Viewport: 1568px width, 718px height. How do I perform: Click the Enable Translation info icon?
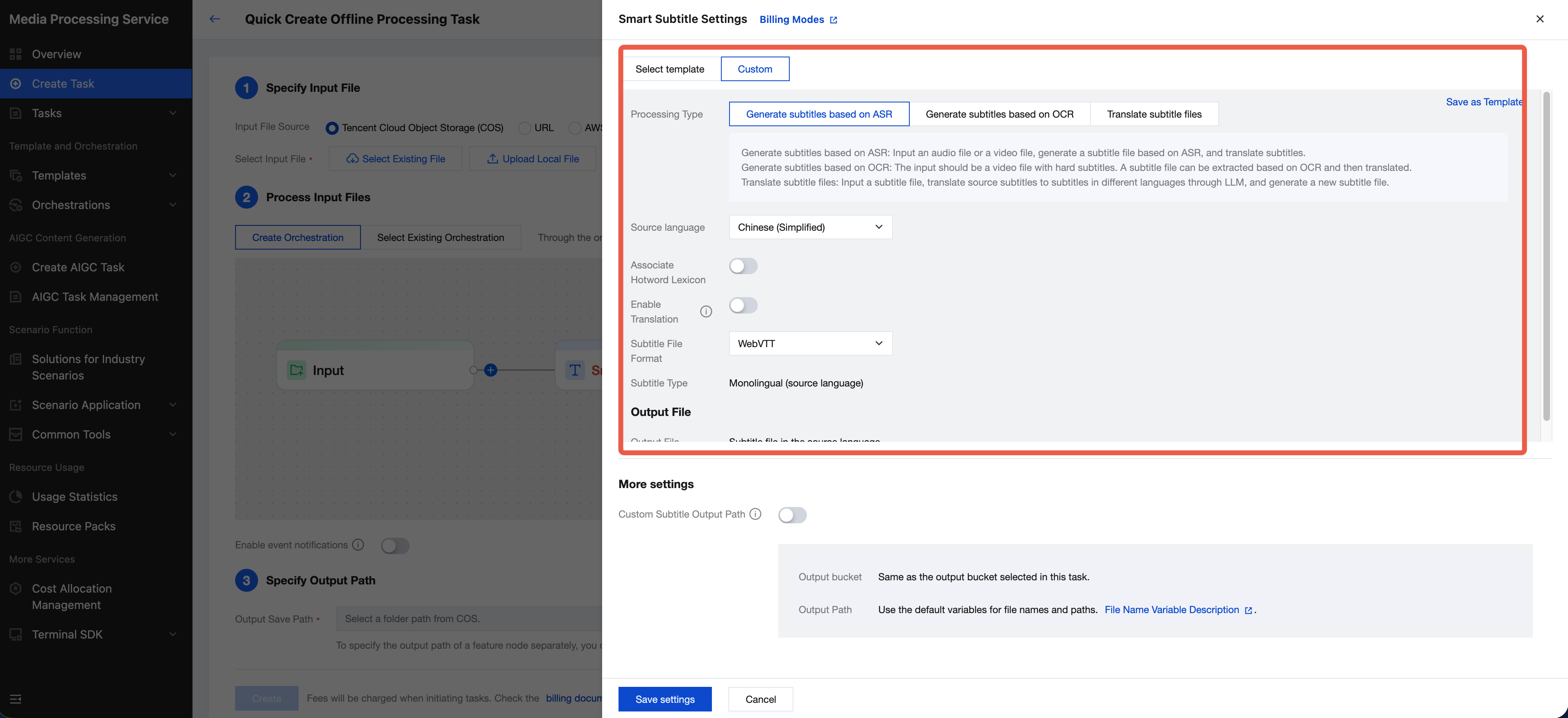[705, 312]
